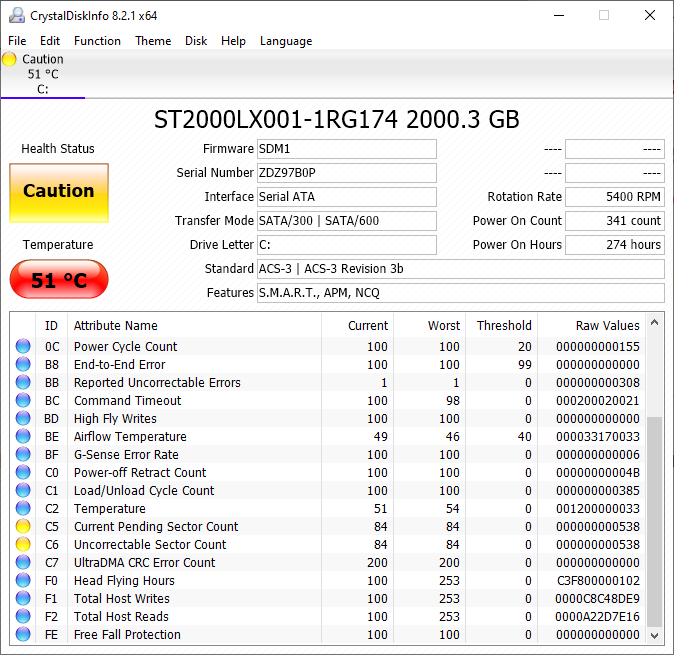Click the Current column header
The width and height of the screenshot is (674, 655).
358,325
